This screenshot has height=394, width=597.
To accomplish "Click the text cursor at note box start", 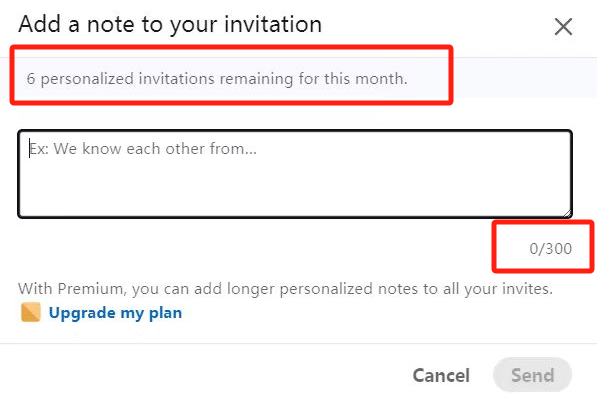I will pos(30,148).
